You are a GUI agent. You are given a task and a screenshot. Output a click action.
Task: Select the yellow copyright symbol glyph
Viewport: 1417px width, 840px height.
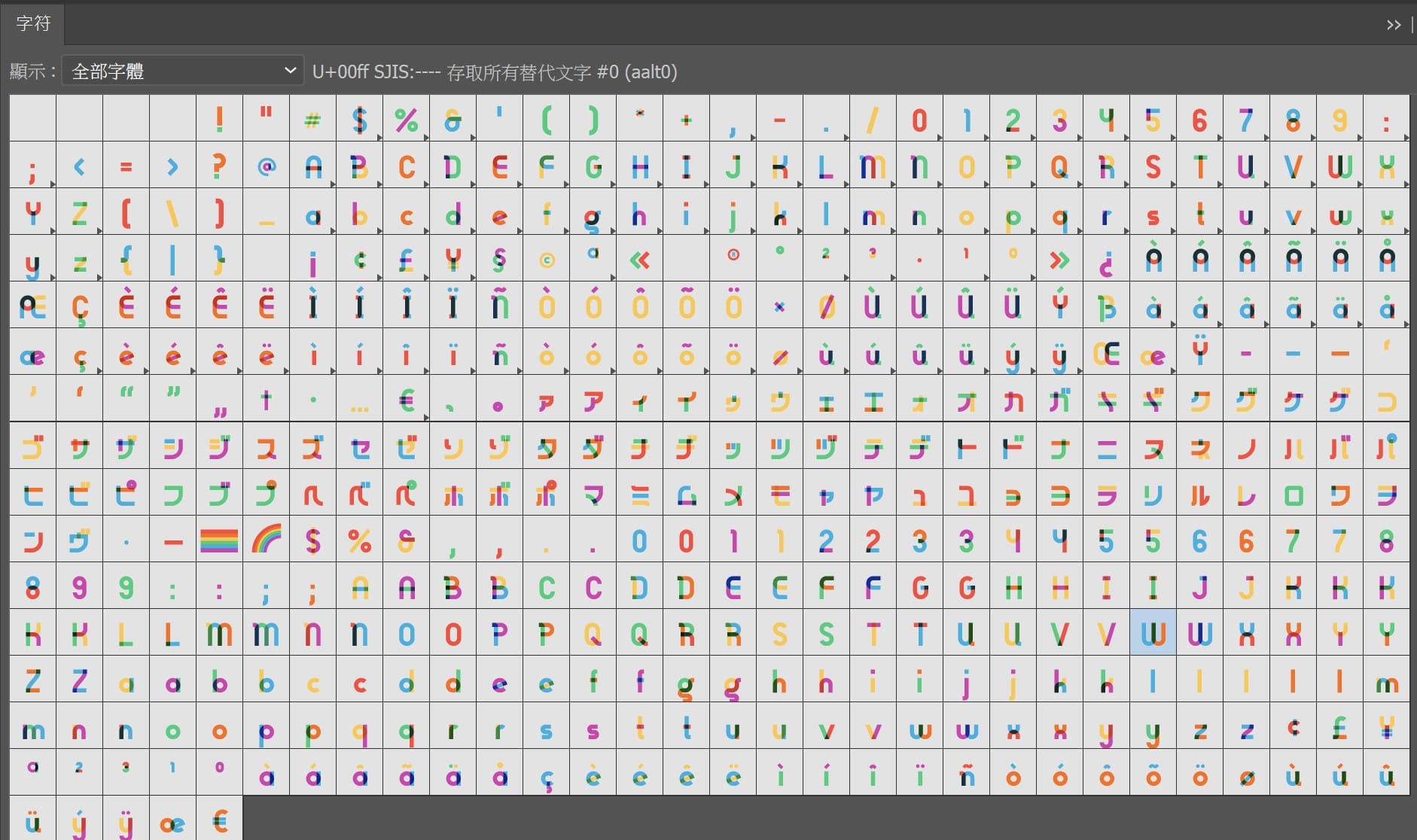pyautogui.click(x=547, y=259)
